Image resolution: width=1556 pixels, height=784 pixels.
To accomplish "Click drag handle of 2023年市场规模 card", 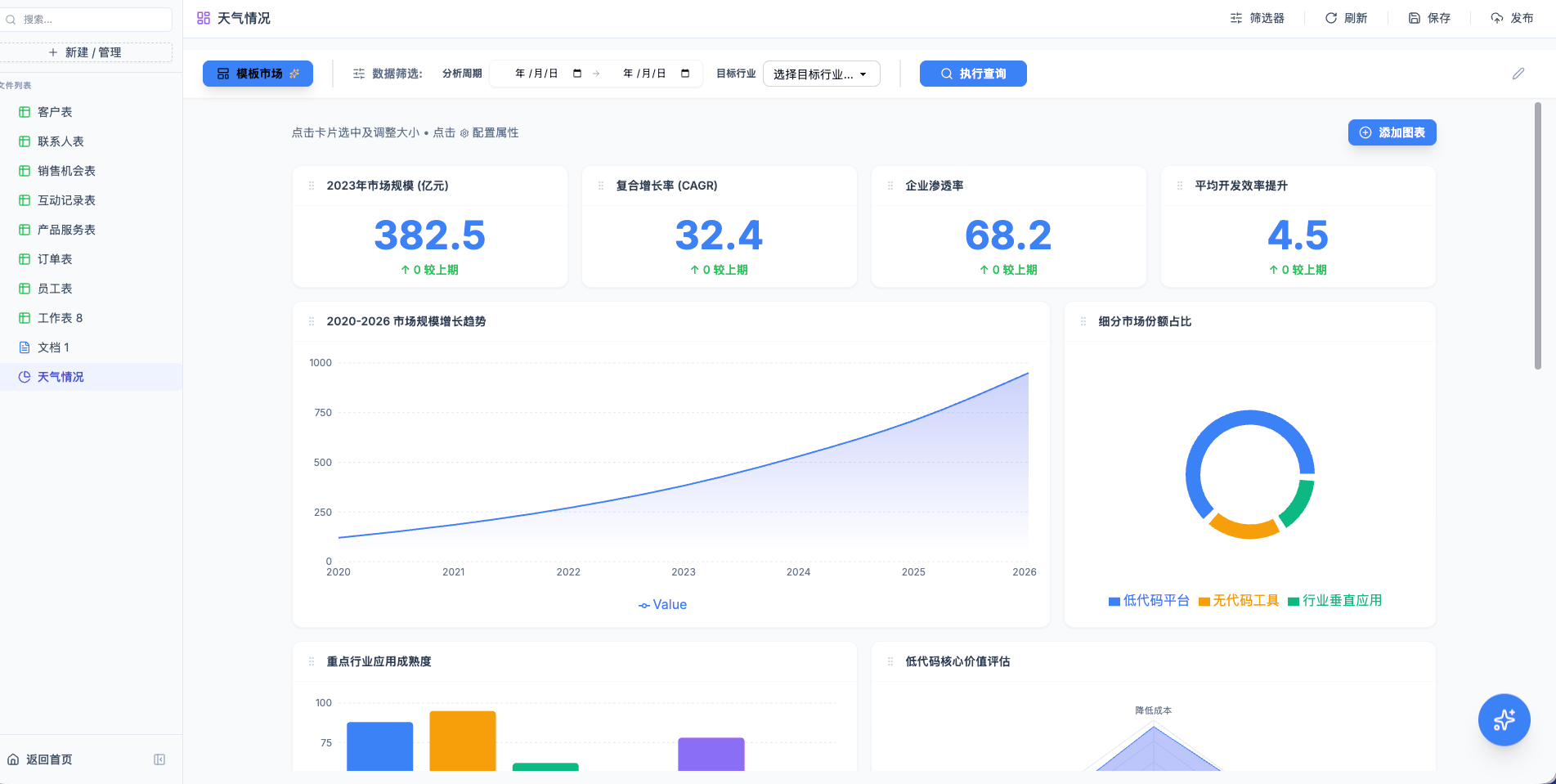I will click(312, 186).
